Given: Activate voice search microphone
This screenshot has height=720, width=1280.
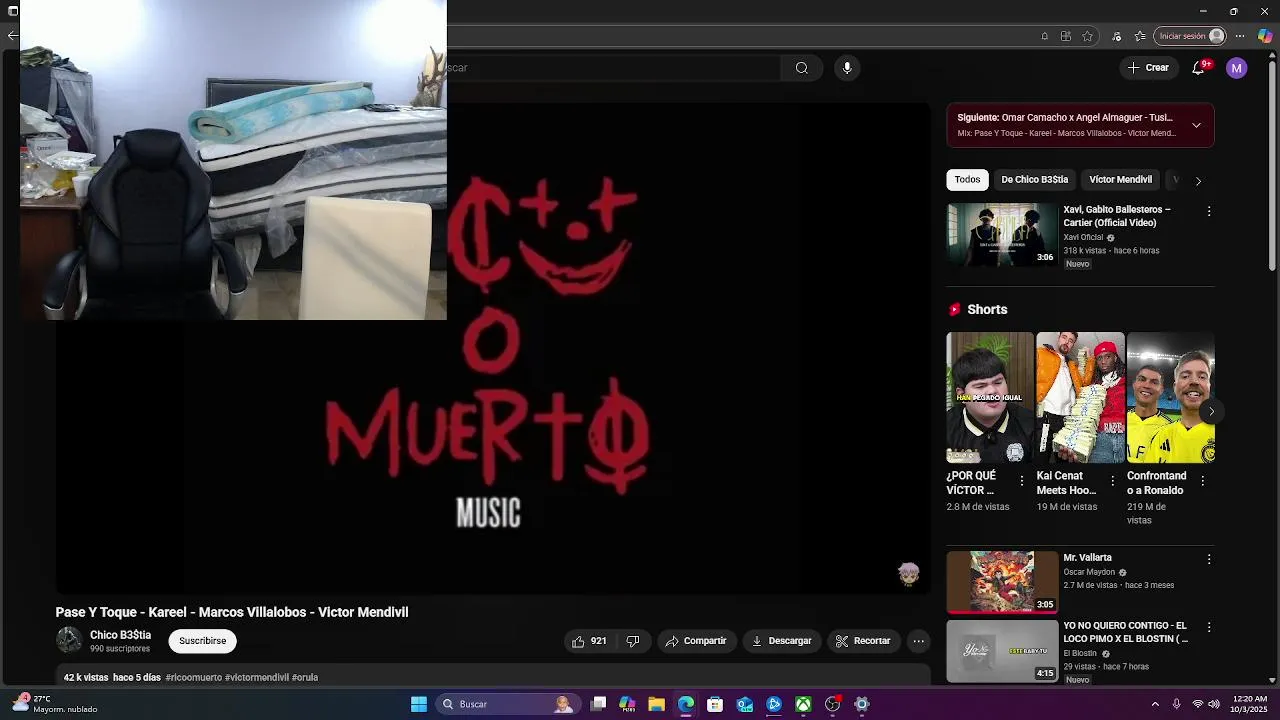Looking at the screenshot, I should point(847,68).
